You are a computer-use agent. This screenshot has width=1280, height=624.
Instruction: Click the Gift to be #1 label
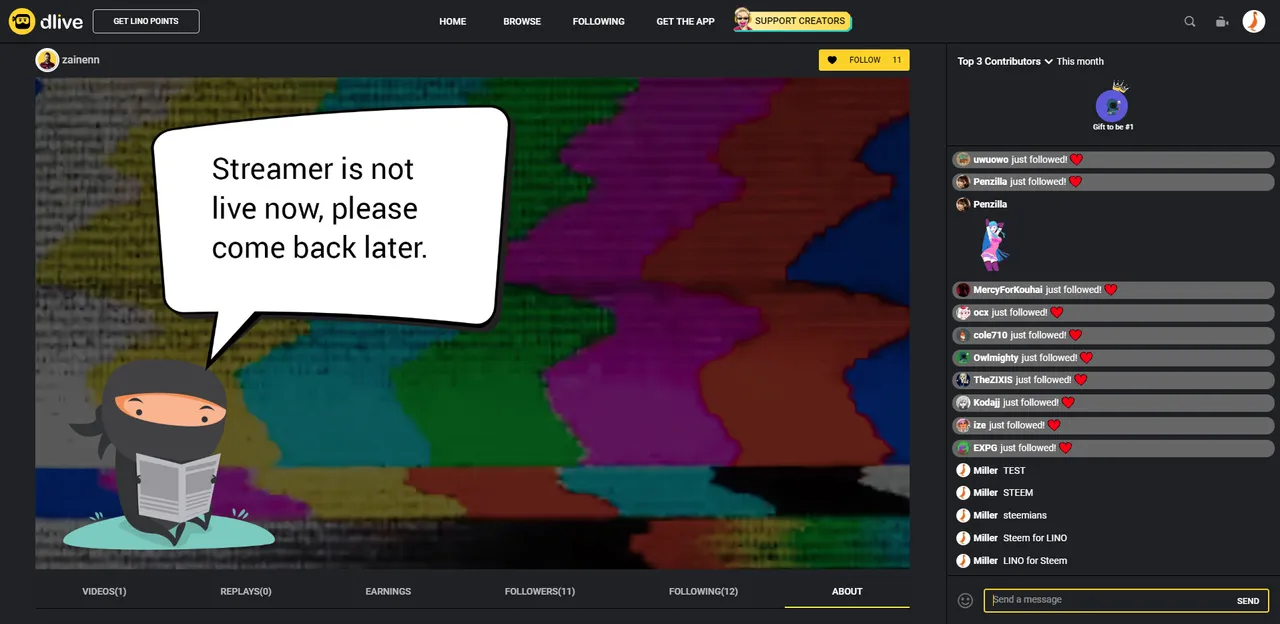pyautogui.click(x=1113, y=127)
